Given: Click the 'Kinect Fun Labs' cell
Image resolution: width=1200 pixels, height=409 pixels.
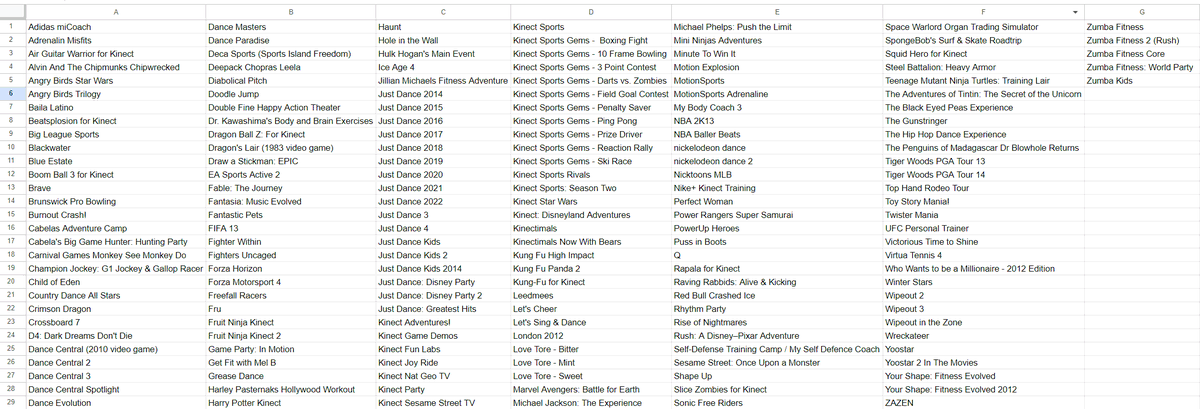Looking at the screenshot, I should click(443, 349).
